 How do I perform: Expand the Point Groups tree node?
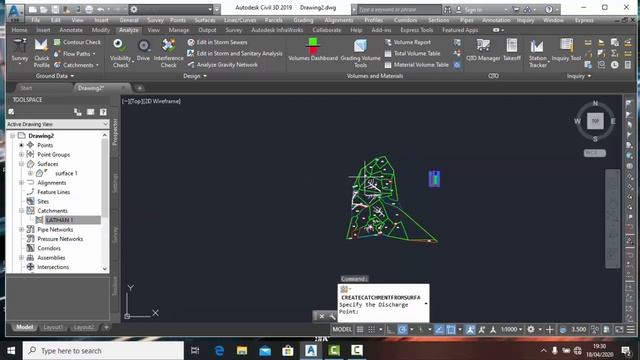point(21,155)
